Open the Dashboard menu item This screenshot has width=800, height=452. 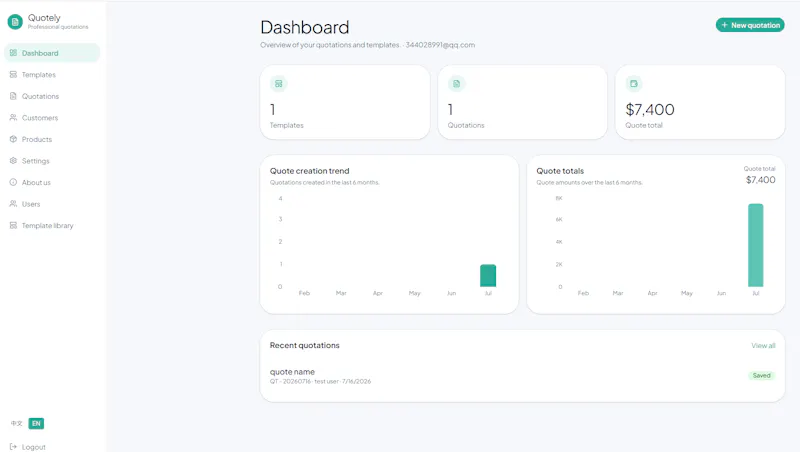(x=52, y=53)
